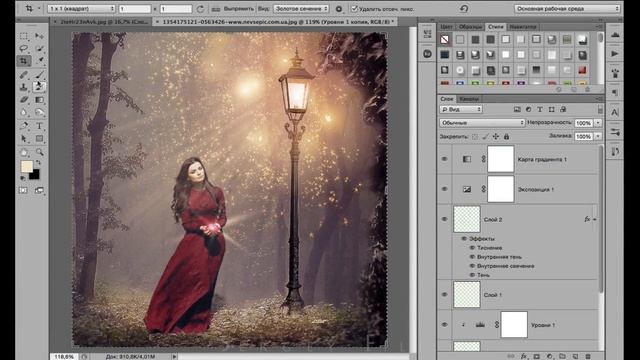Viewport: 640px width, 360px height.
Task: Select the Type tool
Action: click(39, 126)
